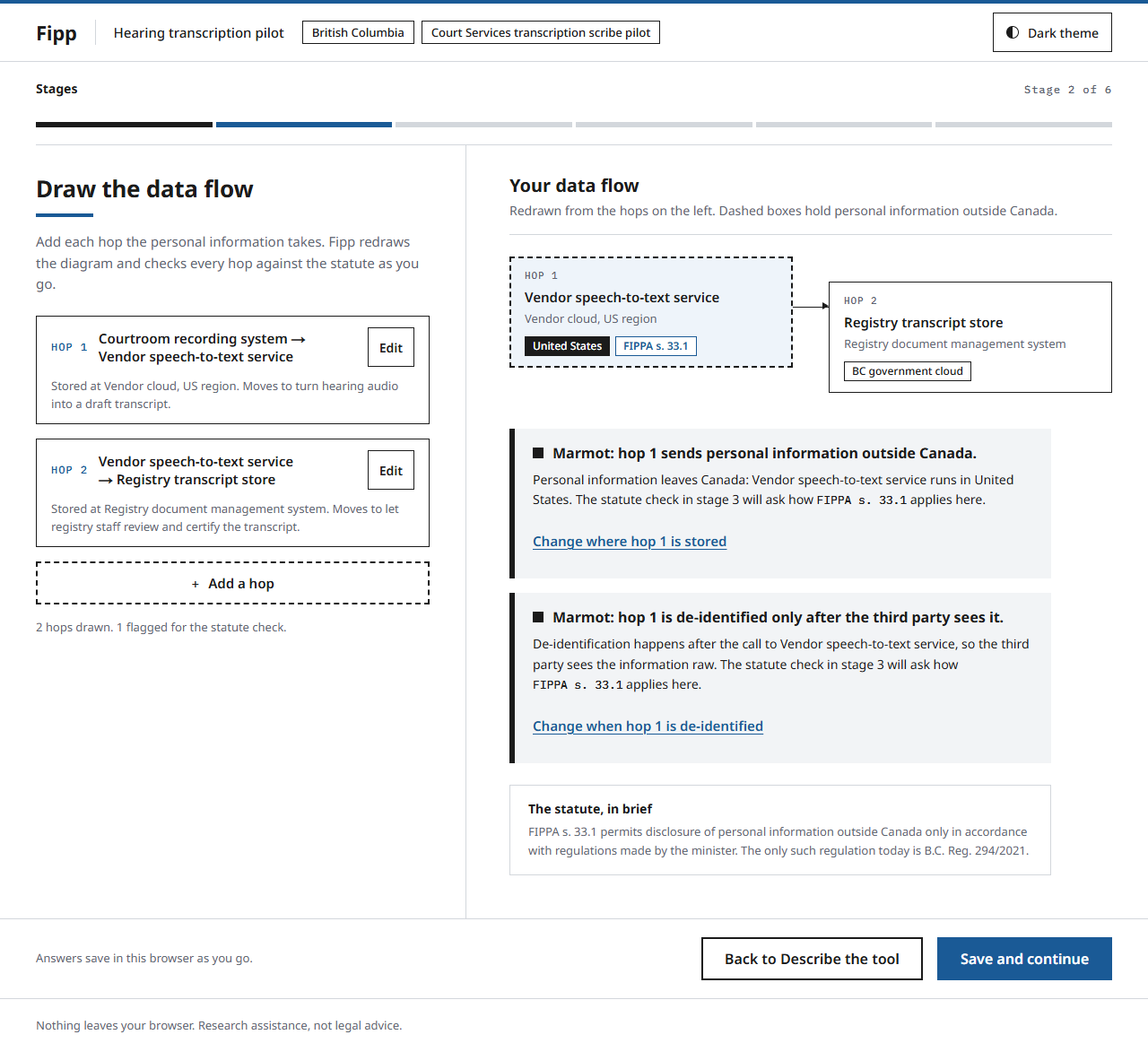Image resolution: width=1148 pixels, height=1052 pixels.
Task: Toggle the Dark theme button
Action: (x=1052, y=32)
